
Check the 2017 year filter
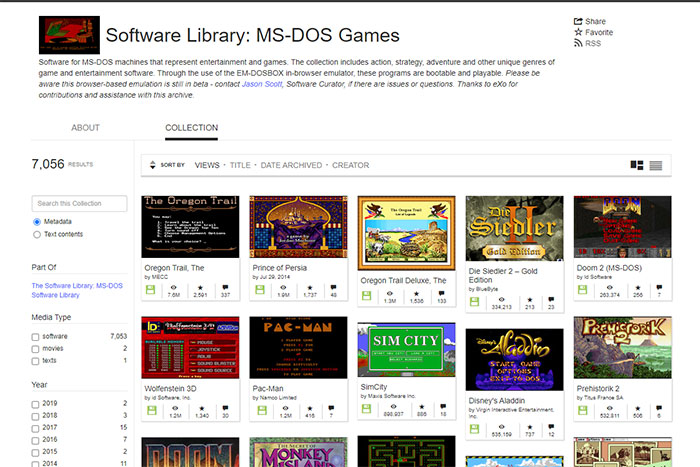35,428
